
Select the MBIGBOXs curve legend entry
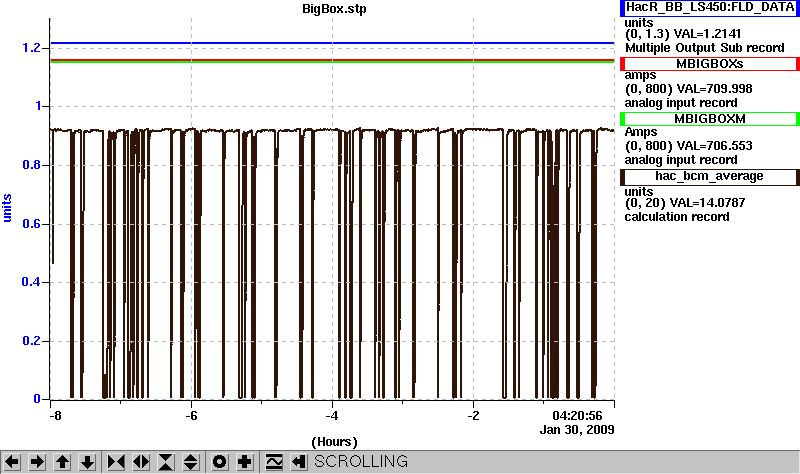[710, 64]
